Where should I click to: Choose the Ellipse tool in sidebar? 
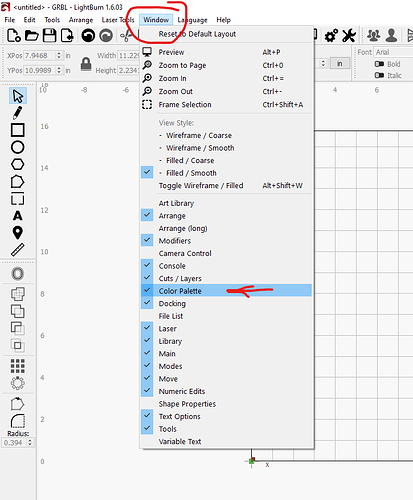18,147
